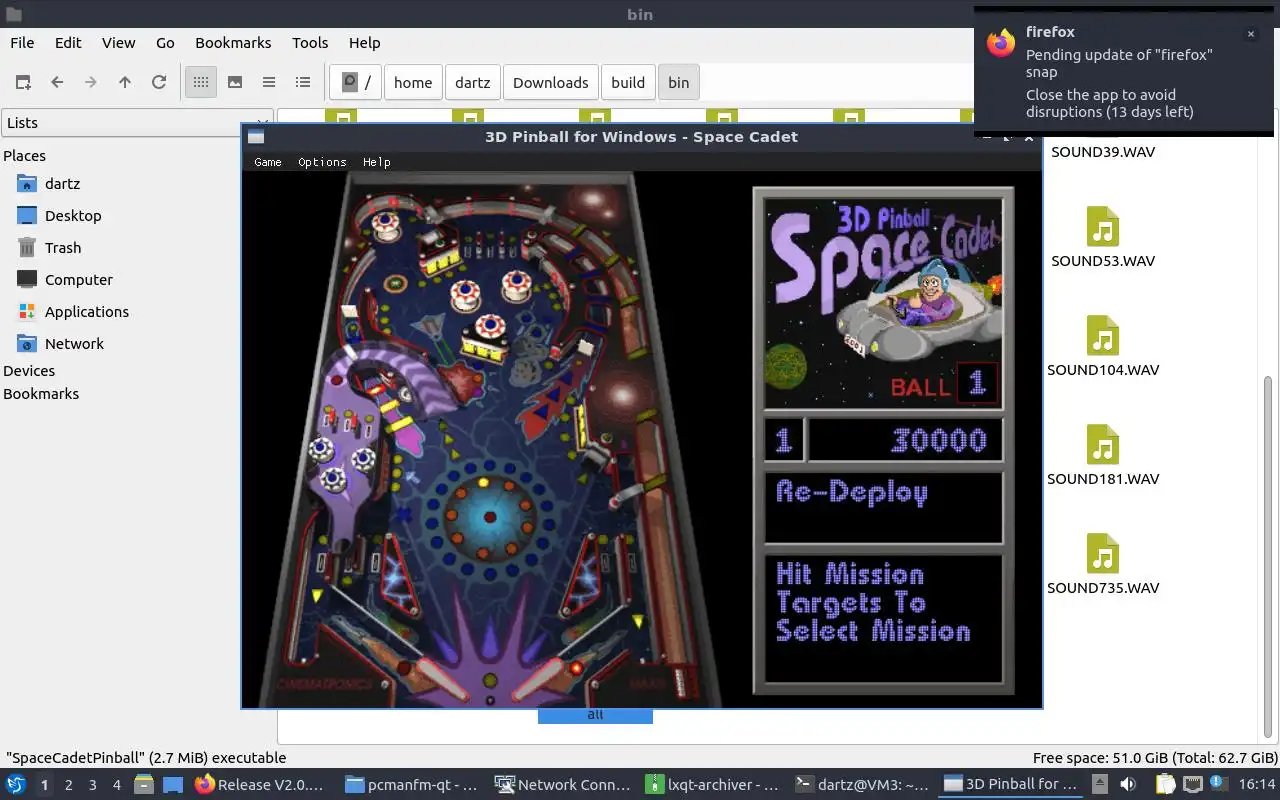Image resolution: width=1280 pixels, height=800 pixels.
Task: Switch to thumbnail view mode
Action: pyautogui.click(x=235, y=82)
